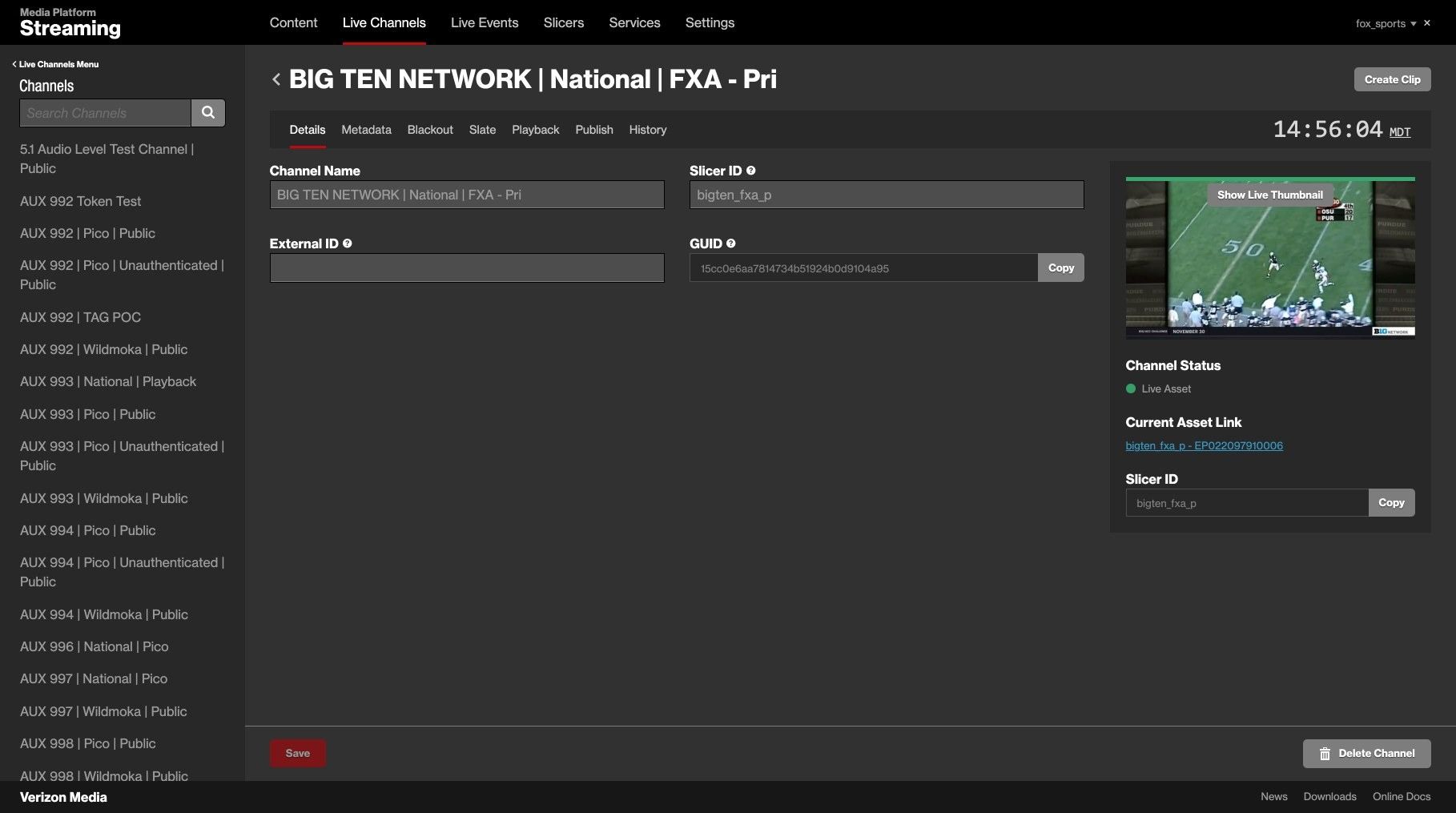Viewport: 1456px width, 813px height.
Task: Click Show Live Thumbnail overlay
Action: click(x=1269, y=195)
